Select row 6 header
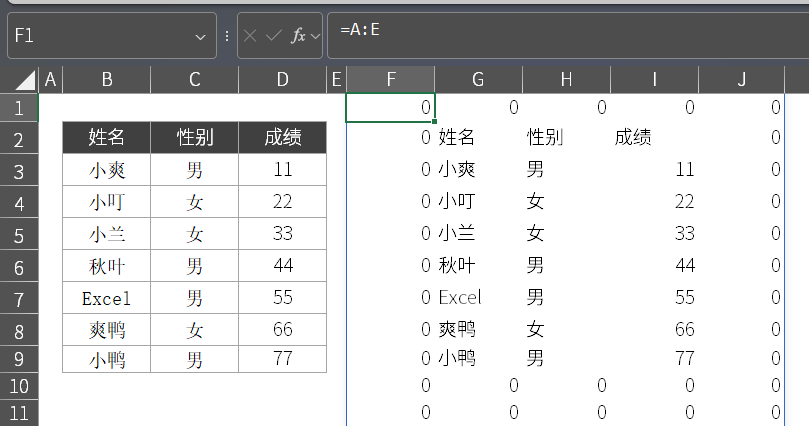The image size is (809, 426). click(19, 266)
